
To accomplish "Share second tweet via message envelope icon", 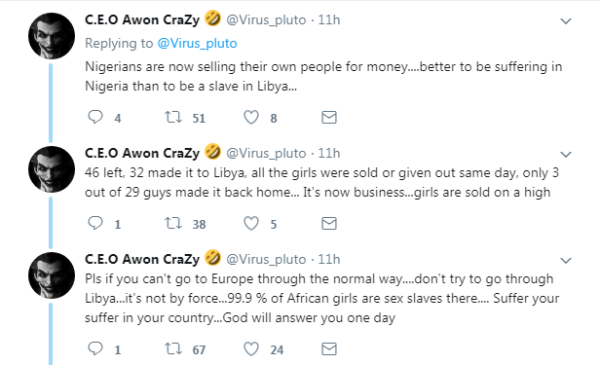I will click(x=329, y=223).
